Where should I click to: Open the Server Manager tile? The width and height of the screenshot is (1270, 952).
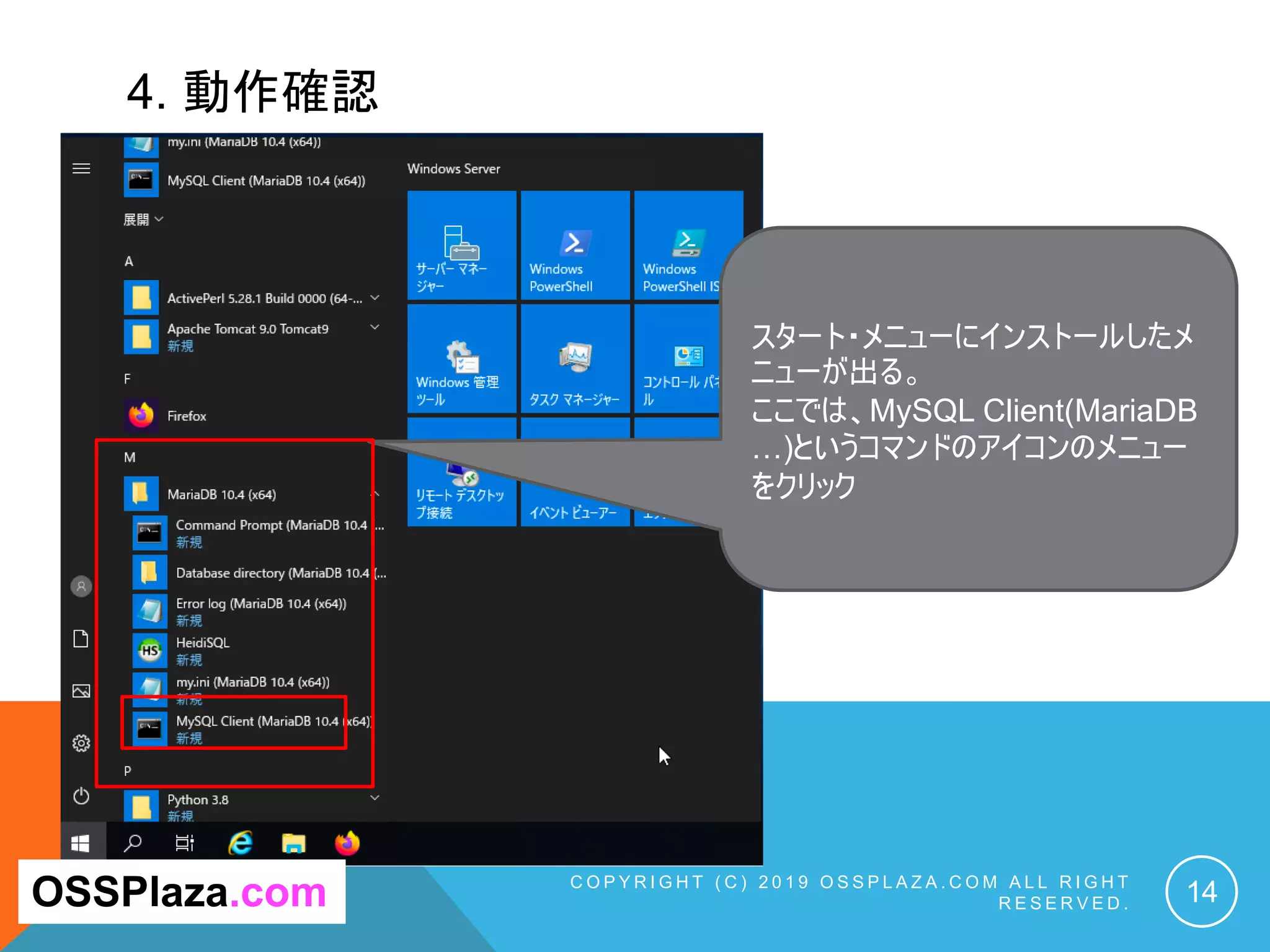pos(461,245)
